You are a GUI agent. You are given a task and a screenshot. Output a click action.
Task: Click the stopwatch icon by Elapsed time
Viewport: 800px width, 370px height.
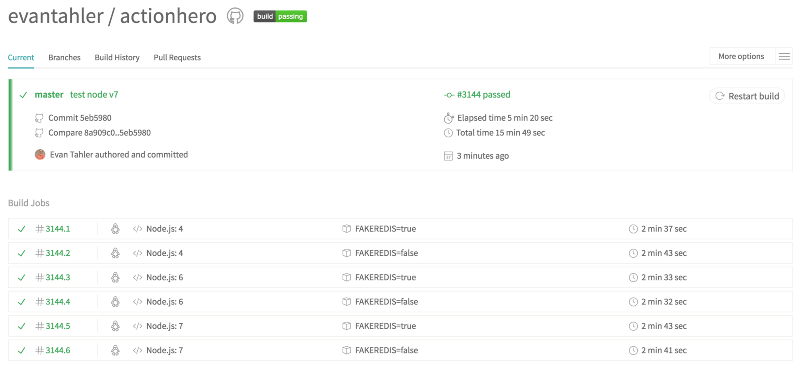tap(448, 118)
